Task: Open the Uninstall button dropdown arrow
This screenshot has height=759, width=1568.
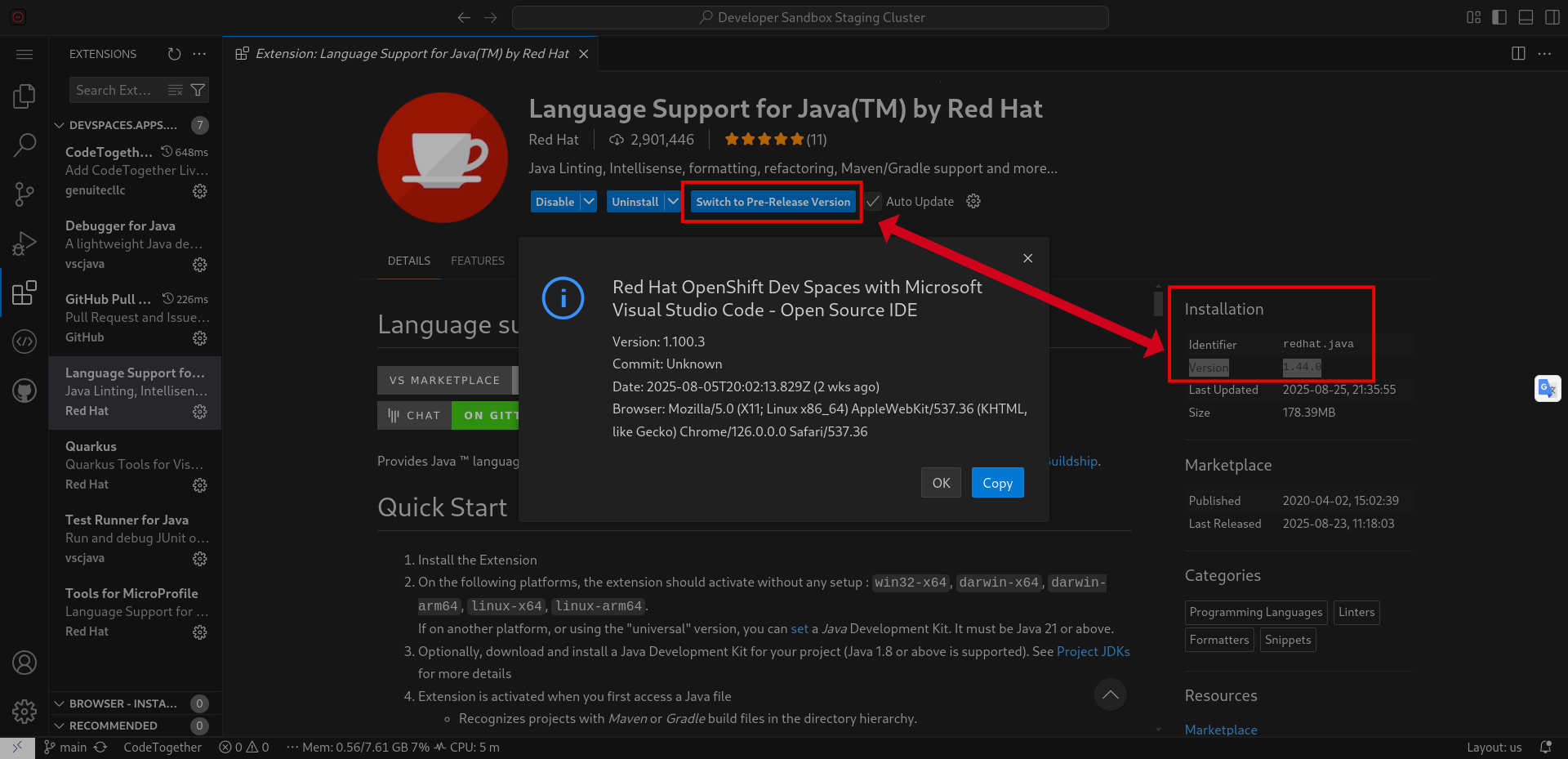Action: click(x=673, y=202)
